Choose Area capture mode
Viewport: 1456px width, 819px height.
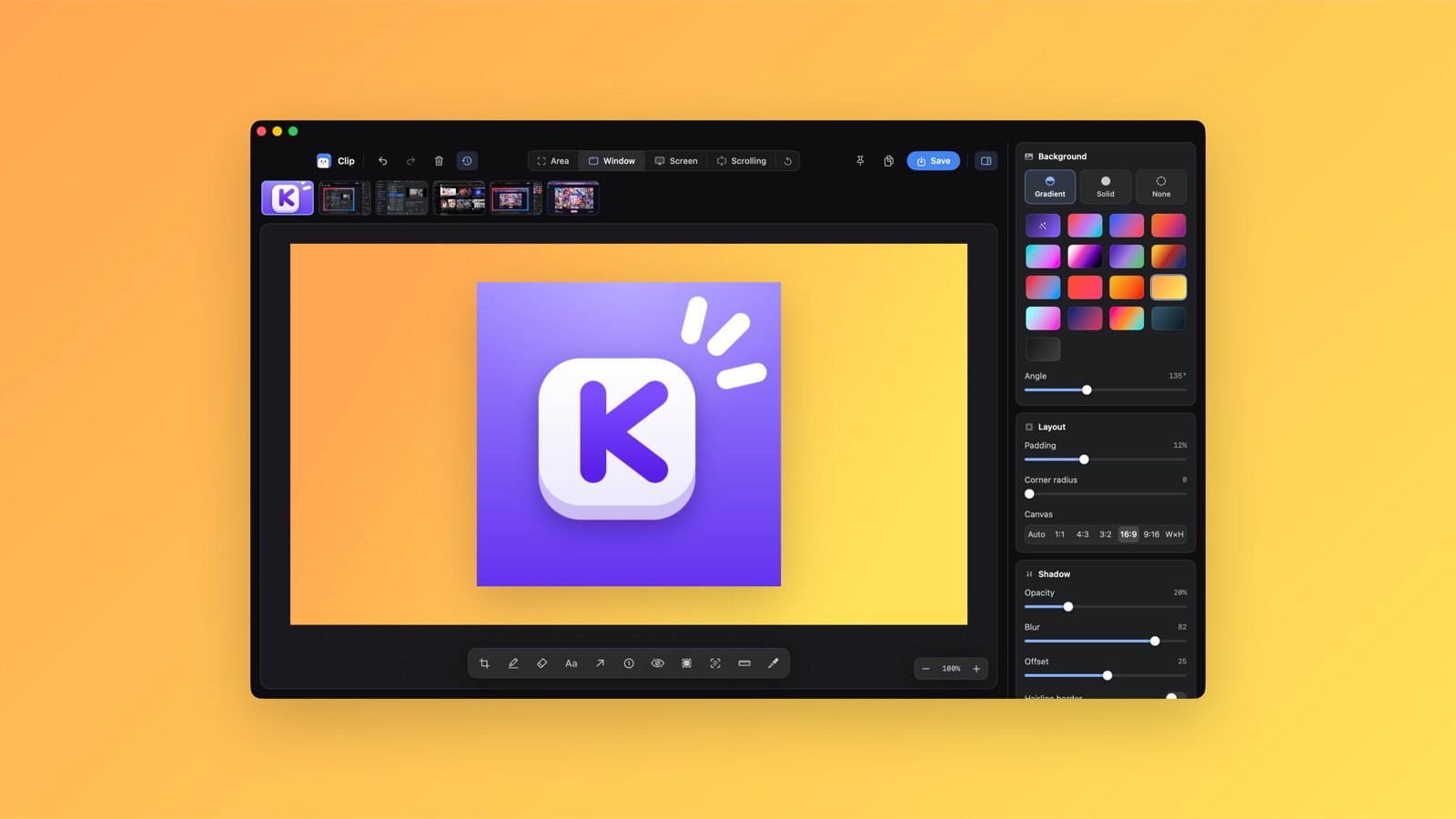(553, 161)
